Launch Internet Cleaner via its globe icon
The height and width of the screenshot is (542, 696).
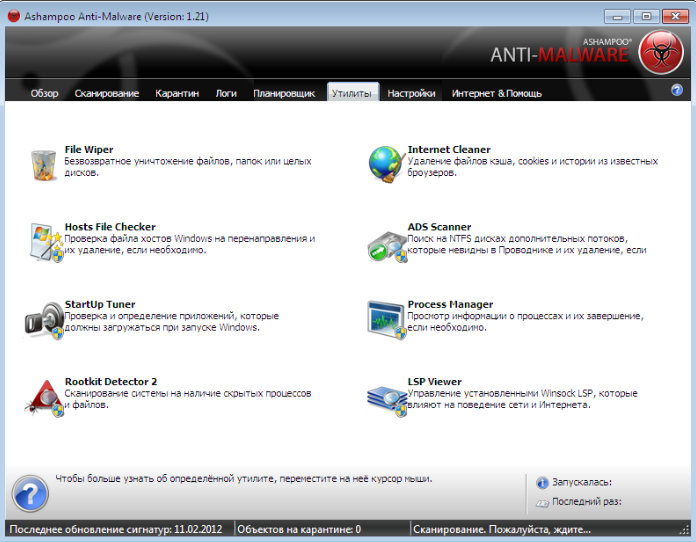[x=386, y=164]
